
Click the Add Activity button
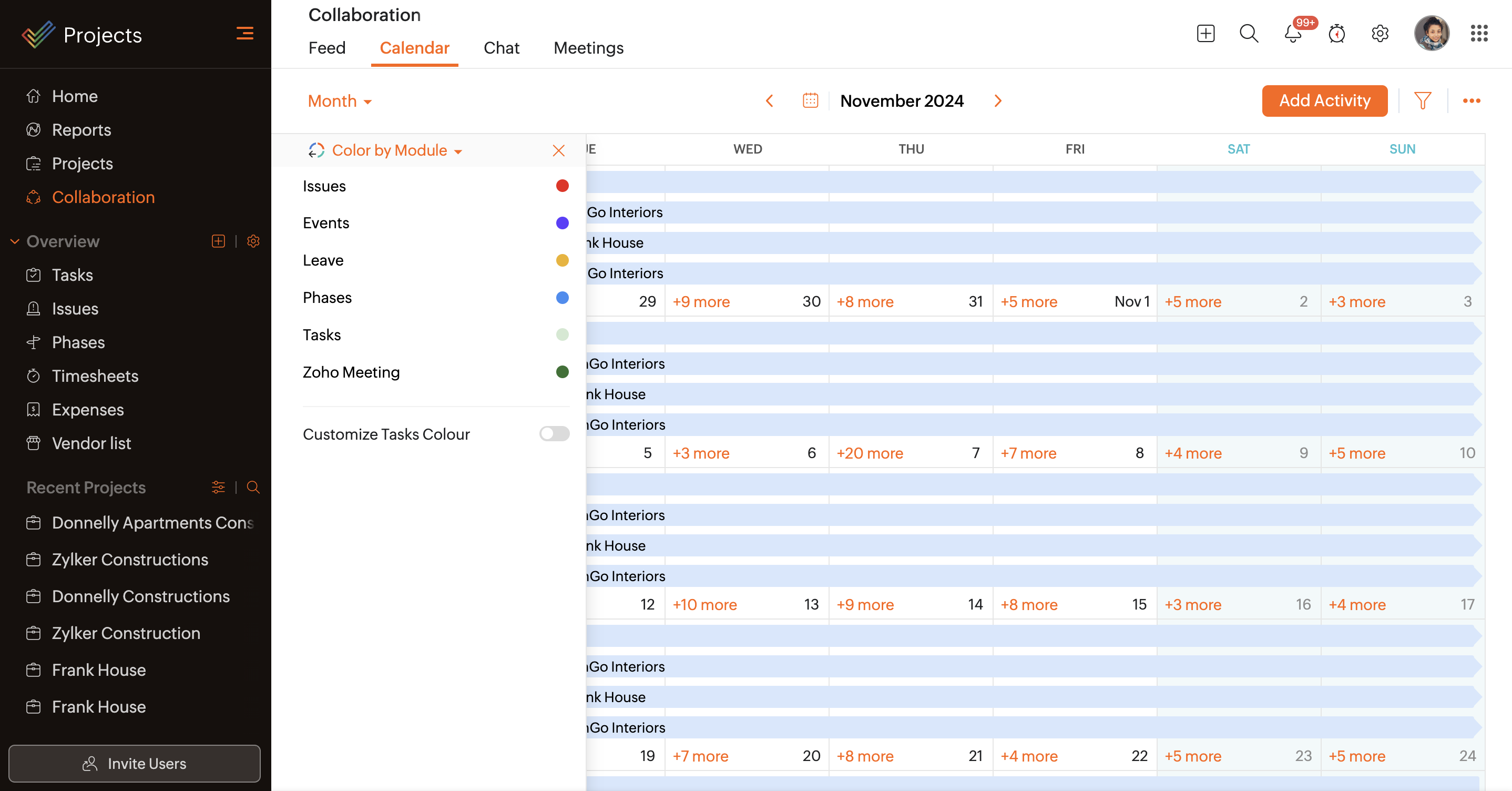coord(1324,101)
